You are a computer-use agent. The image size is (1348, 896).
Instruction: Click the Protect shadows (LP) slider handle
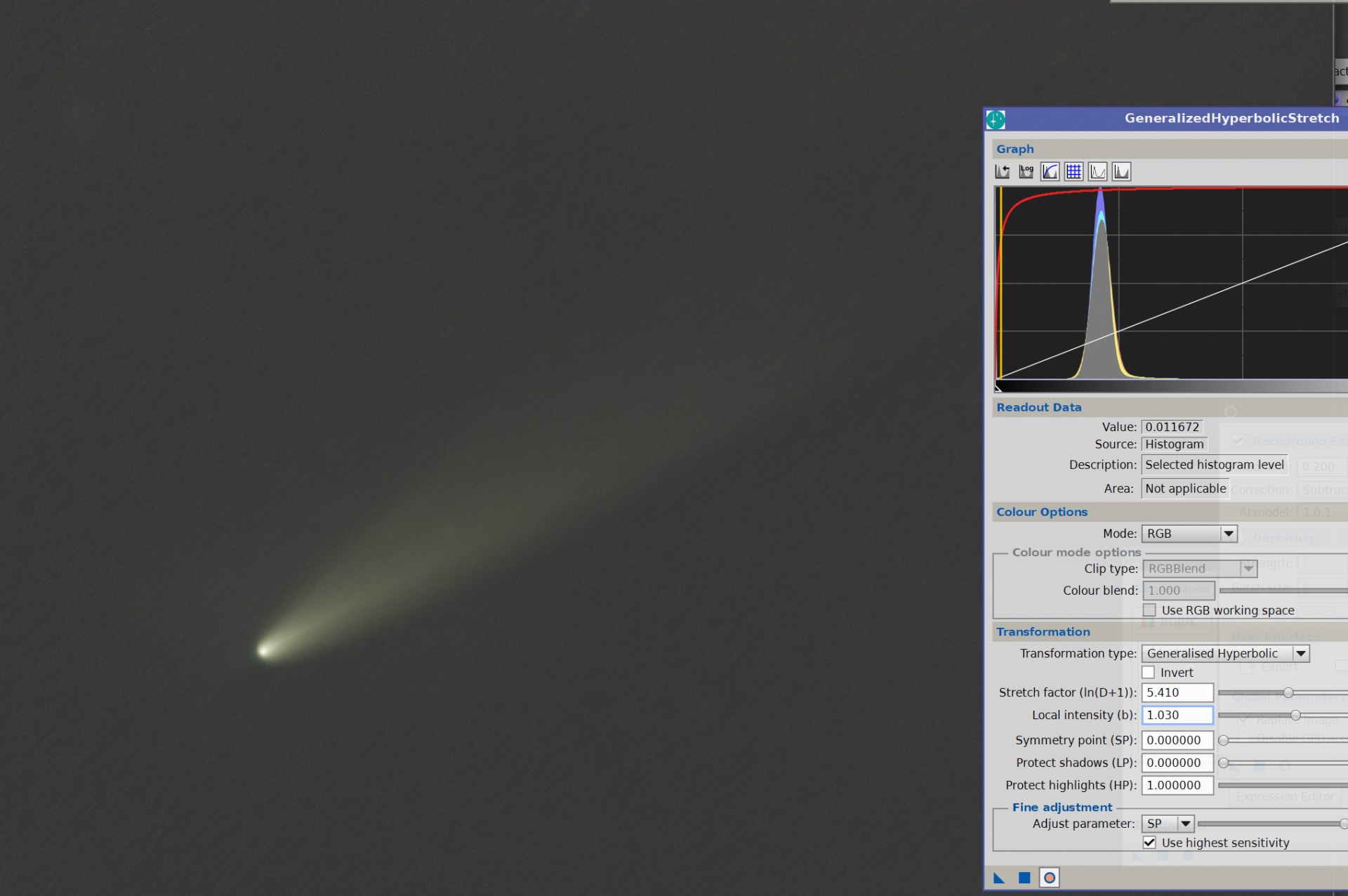pyautogui.click(x=1224, y=763)
